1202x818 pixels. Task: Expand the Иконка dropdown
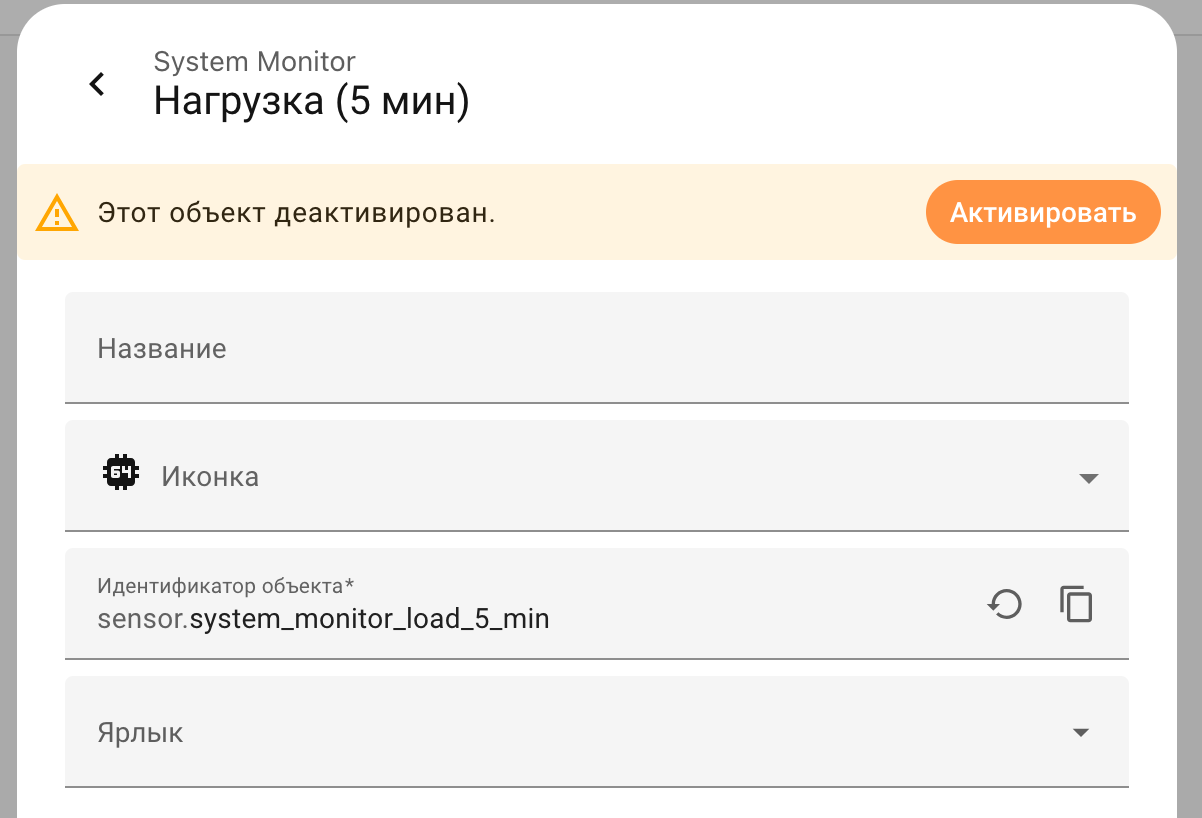(x=1089, y=477)
